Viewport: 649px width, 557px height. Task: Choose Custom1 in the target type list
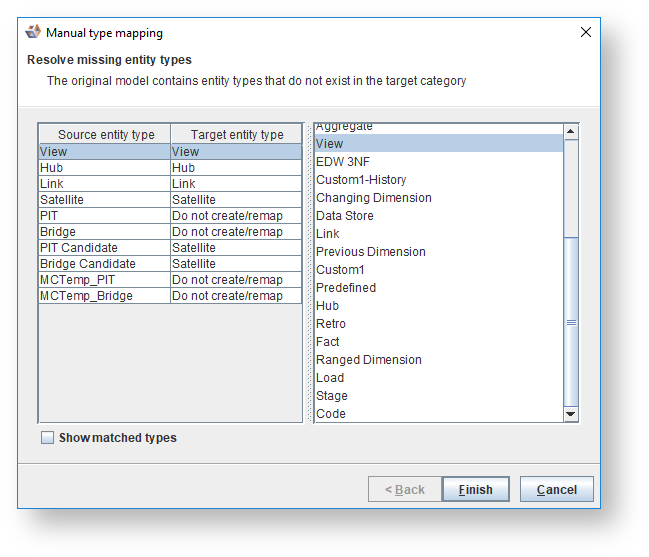(x=439, y=270)
